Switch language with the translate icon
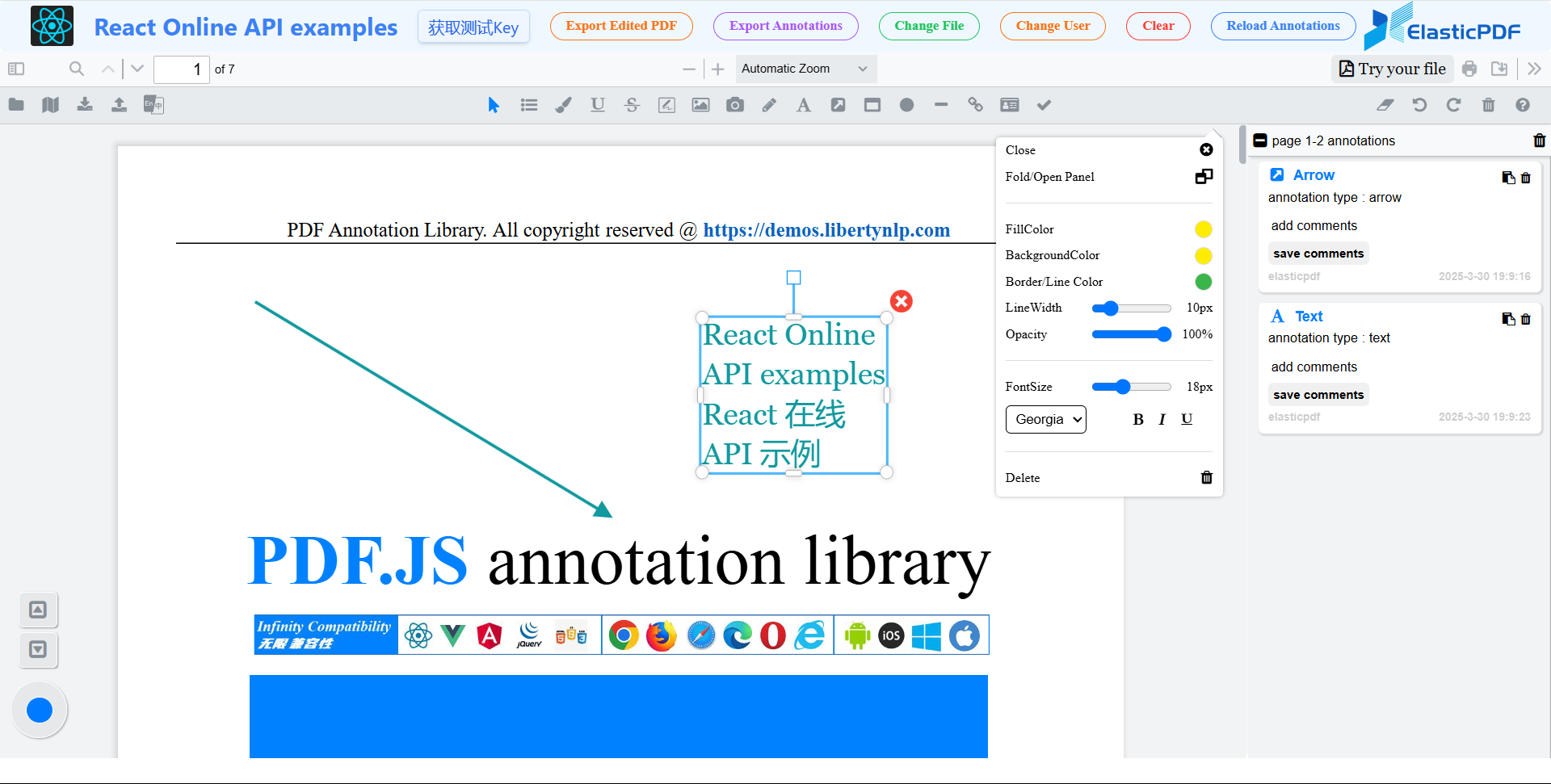1551x784 pixels. point(153,105)
